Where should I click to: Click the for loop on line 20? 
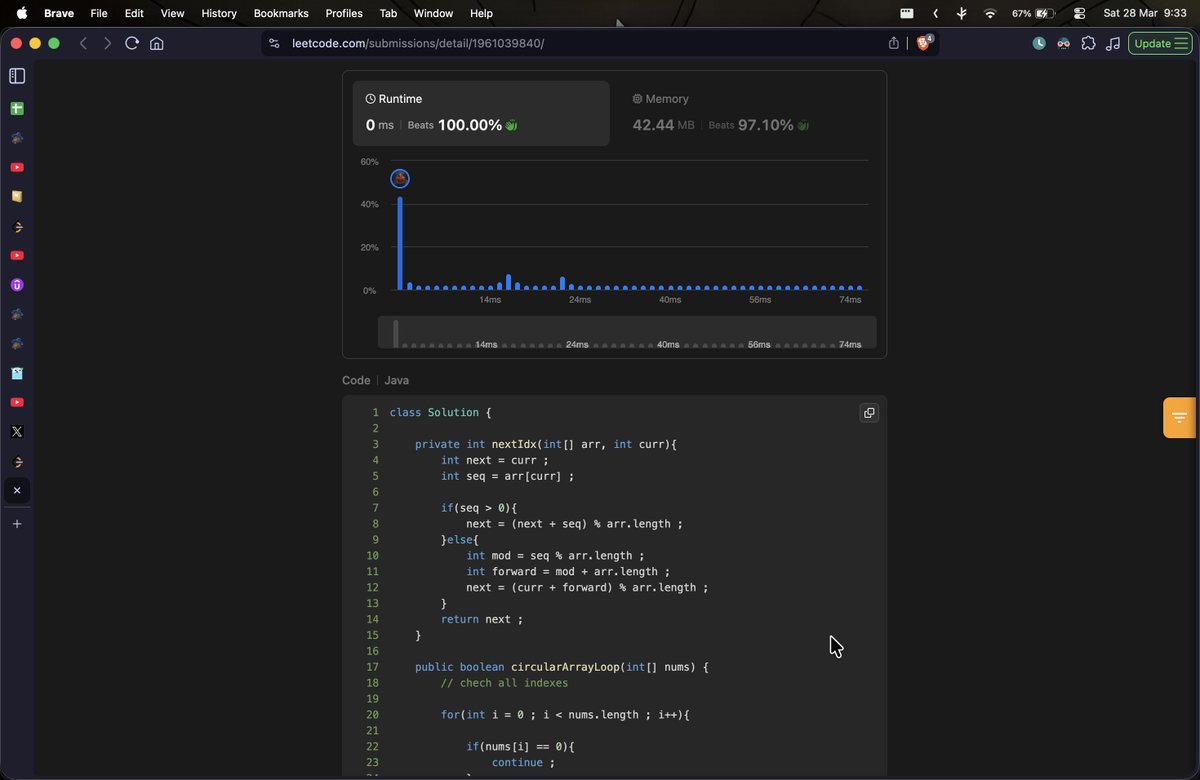[x=565, y=715]
